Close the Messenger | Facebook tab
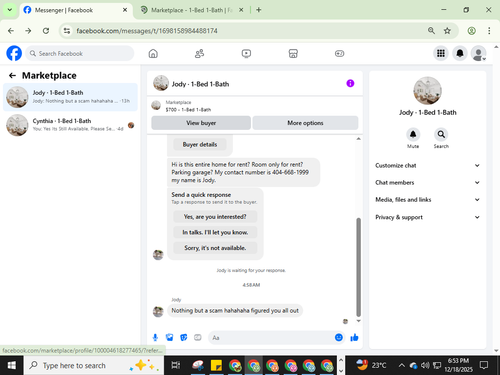This screenshot has height=375, width=500. pos(125,10)
